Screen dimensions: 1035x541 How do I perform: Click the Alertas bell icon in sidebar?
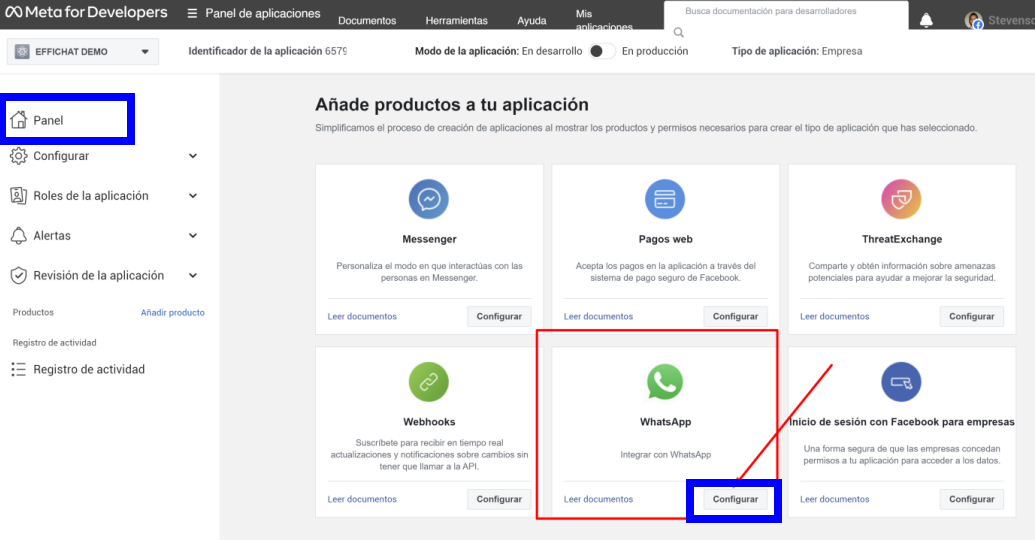point(18,236)
